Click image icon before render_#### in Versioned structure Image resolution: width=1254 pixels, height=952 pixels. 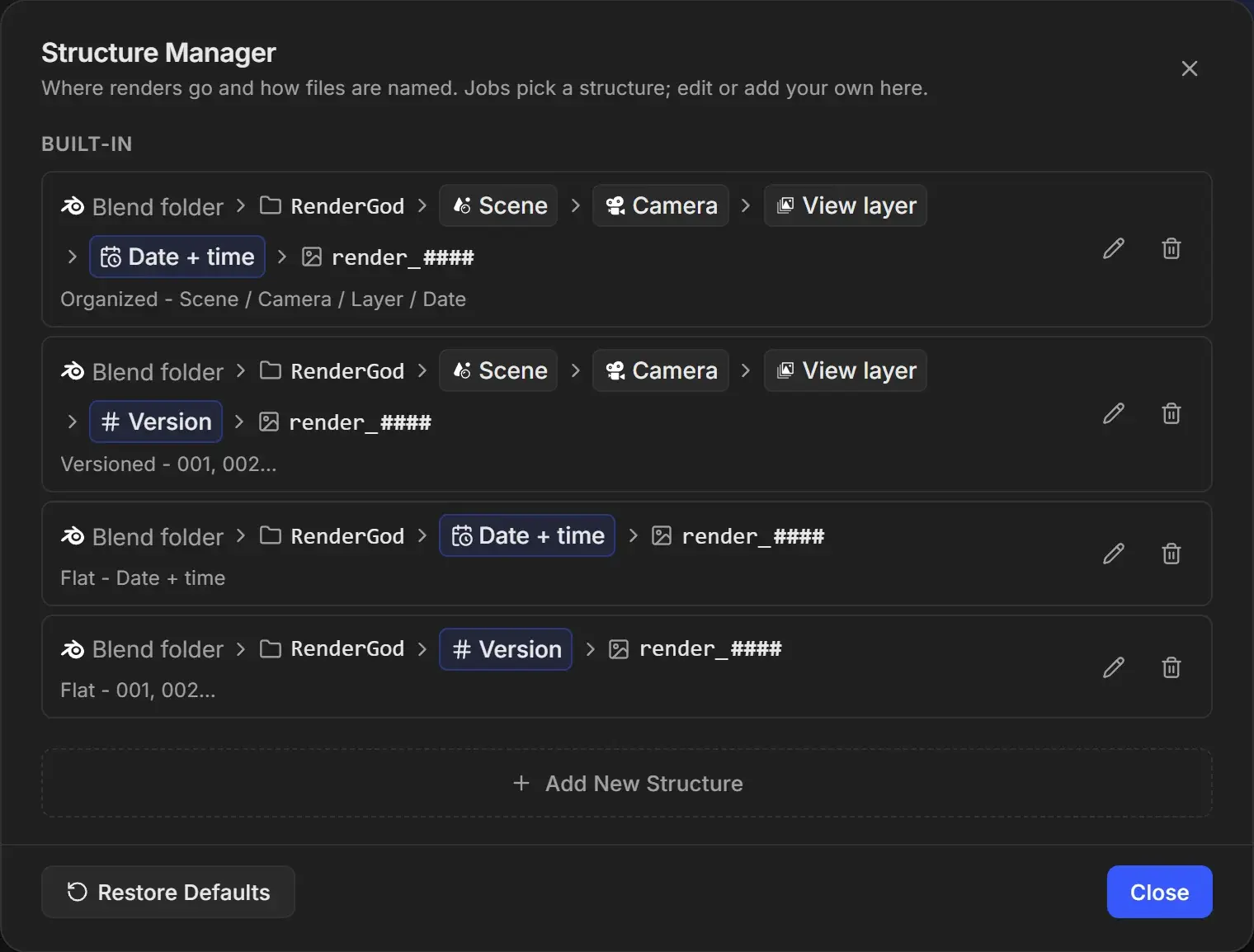coord(269,422)
